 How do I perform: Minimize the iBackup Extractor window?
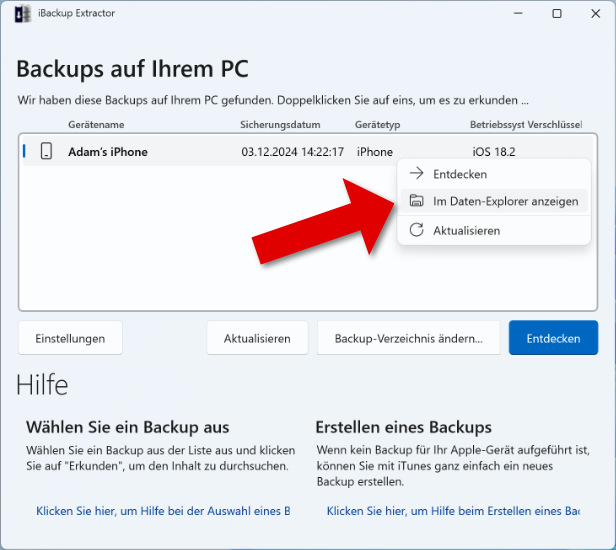518,13
